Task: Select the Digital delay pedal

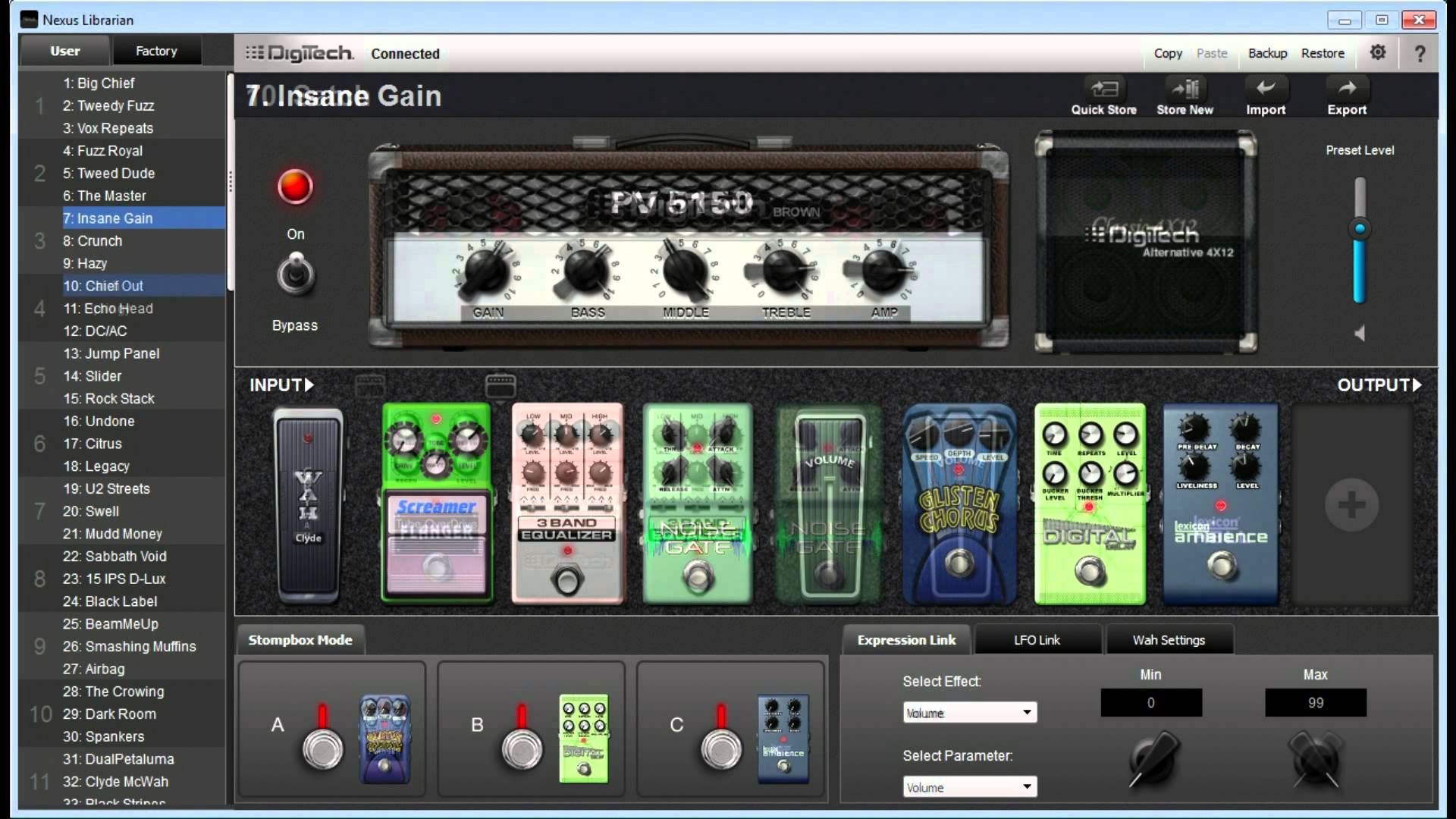Action: 1090,504
